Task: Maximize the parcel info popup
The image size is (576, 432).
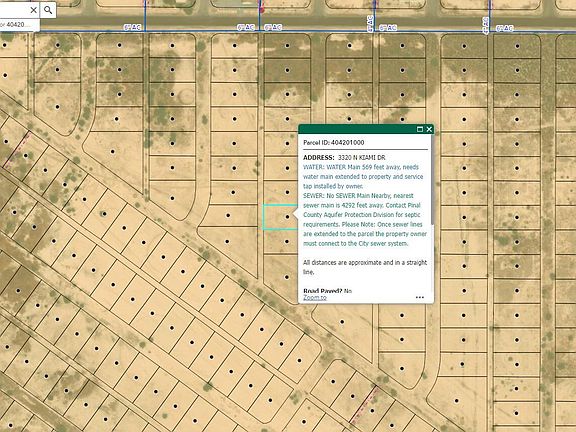Action: [420, 129]
